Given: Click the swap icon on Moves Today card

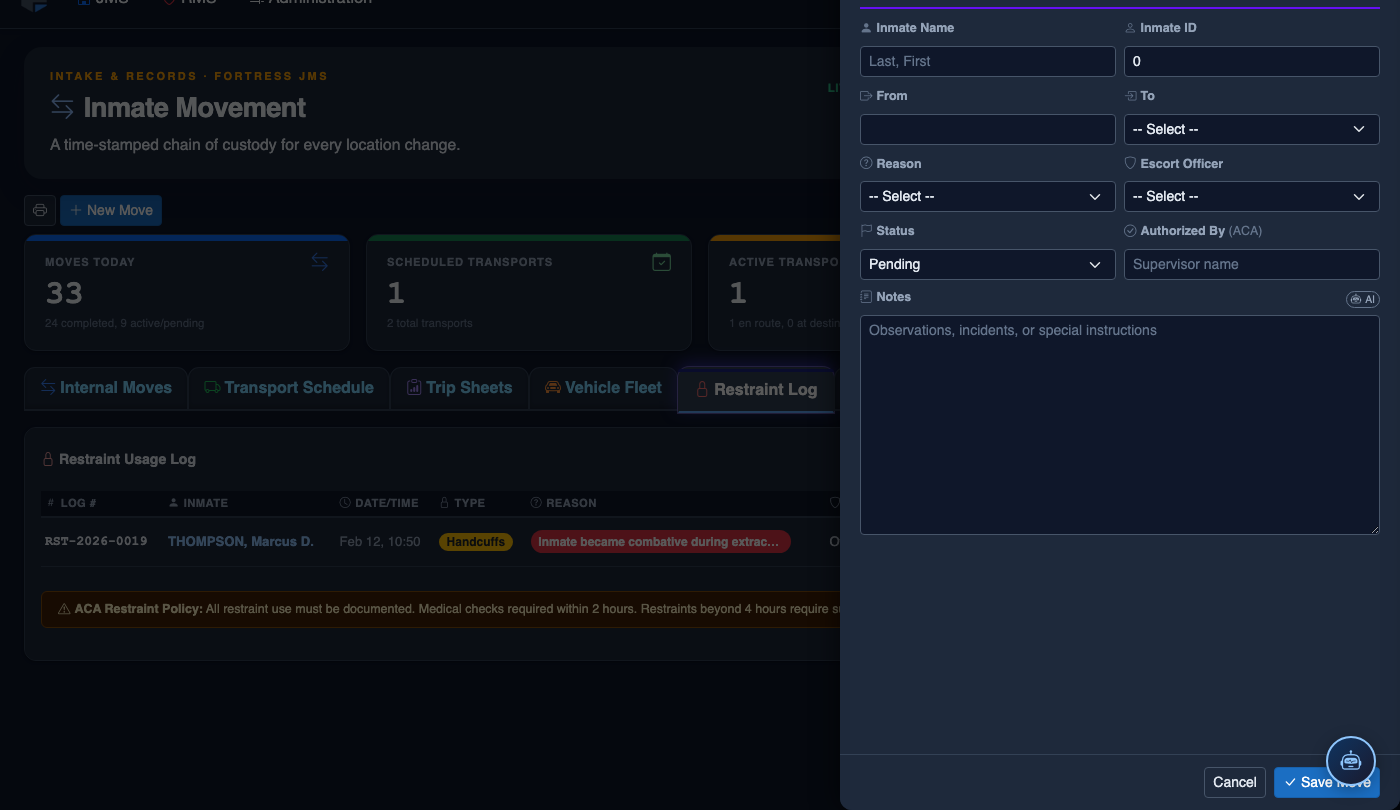Looking at the screenshot, I should coord(320,262).
